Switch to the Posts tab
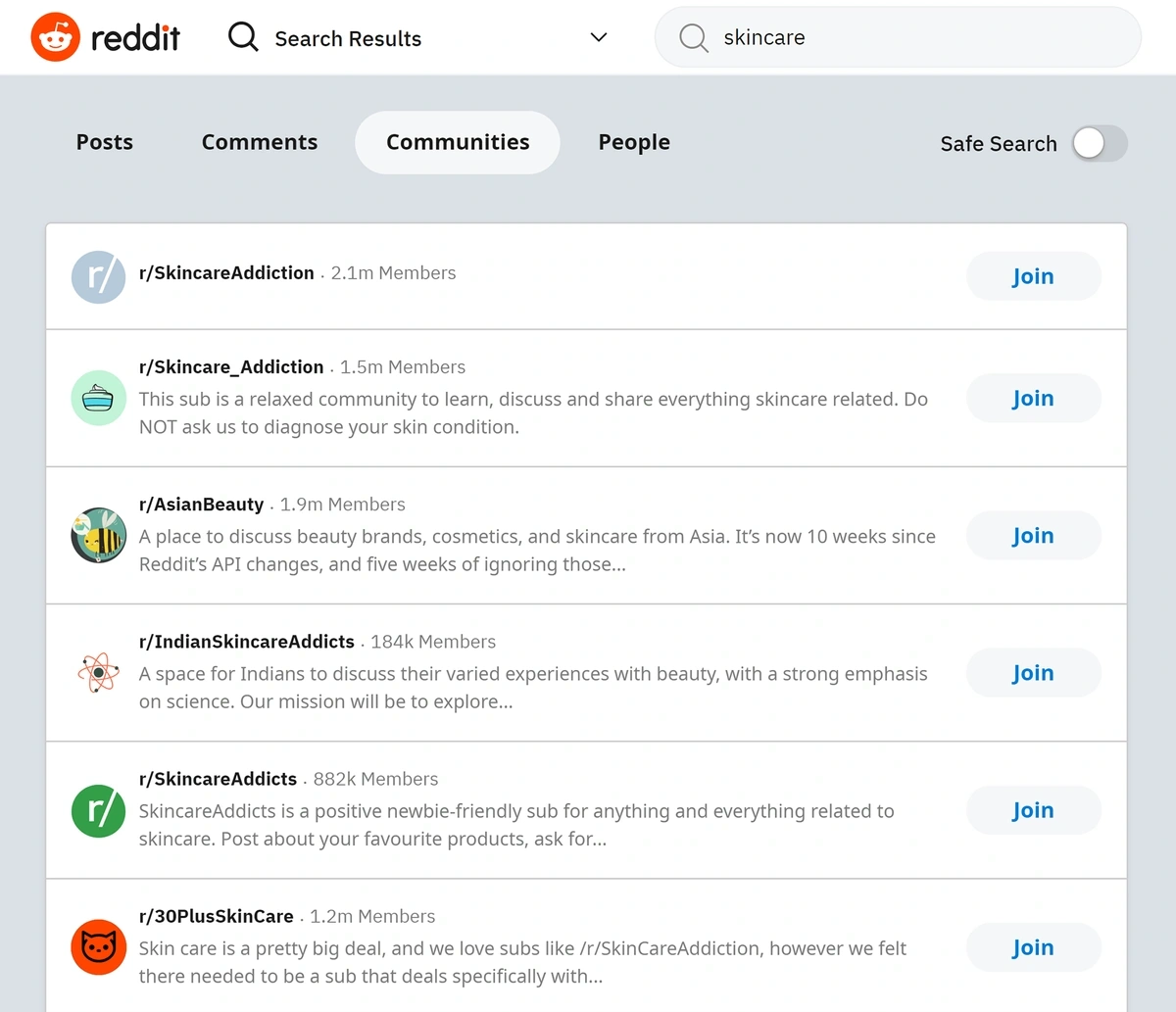 click(x=105, y=142)
